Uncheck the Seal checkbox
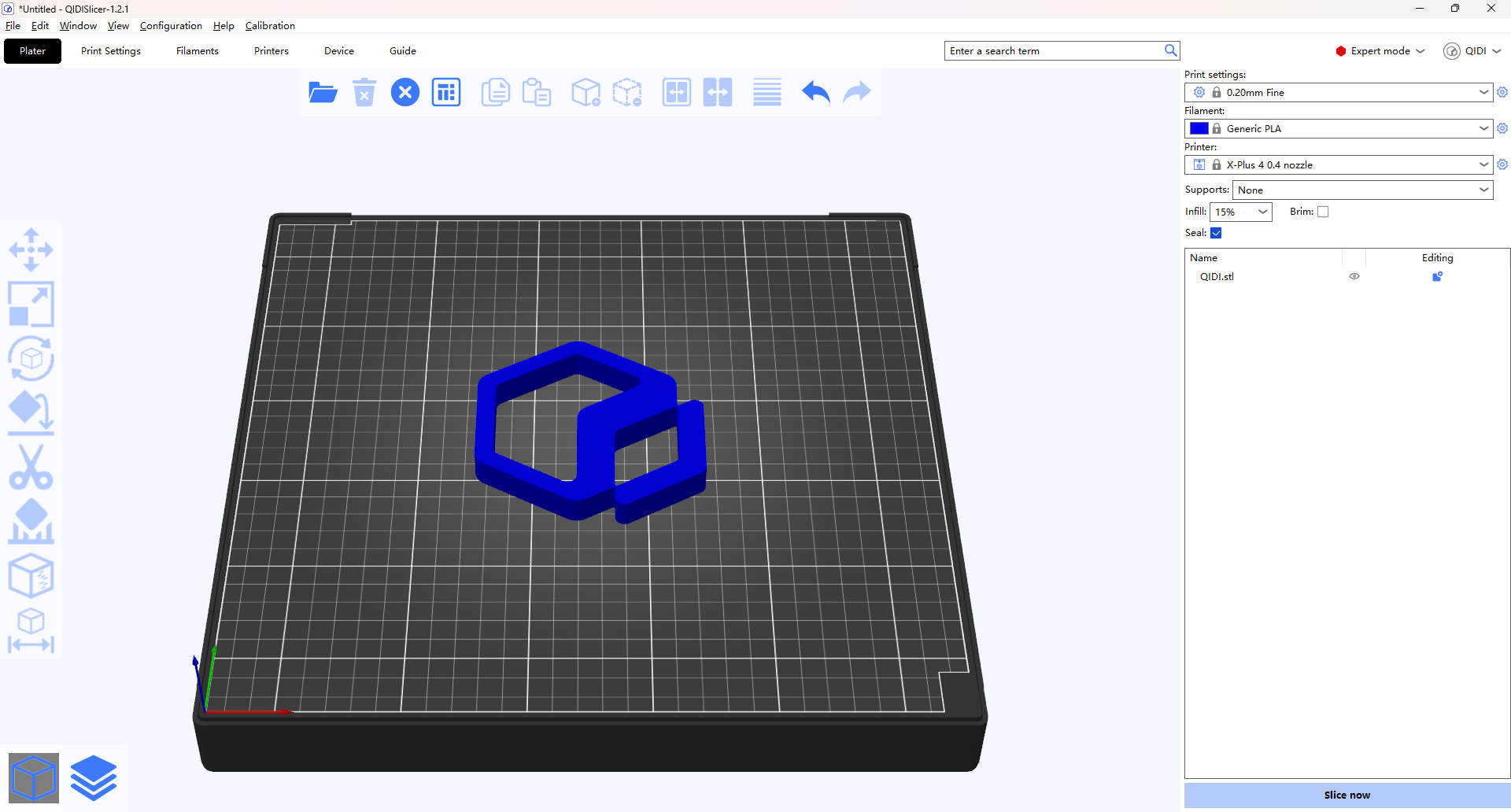This screenshot has width=1511, height=812. pyautogui.click(x=1216, y=233)
